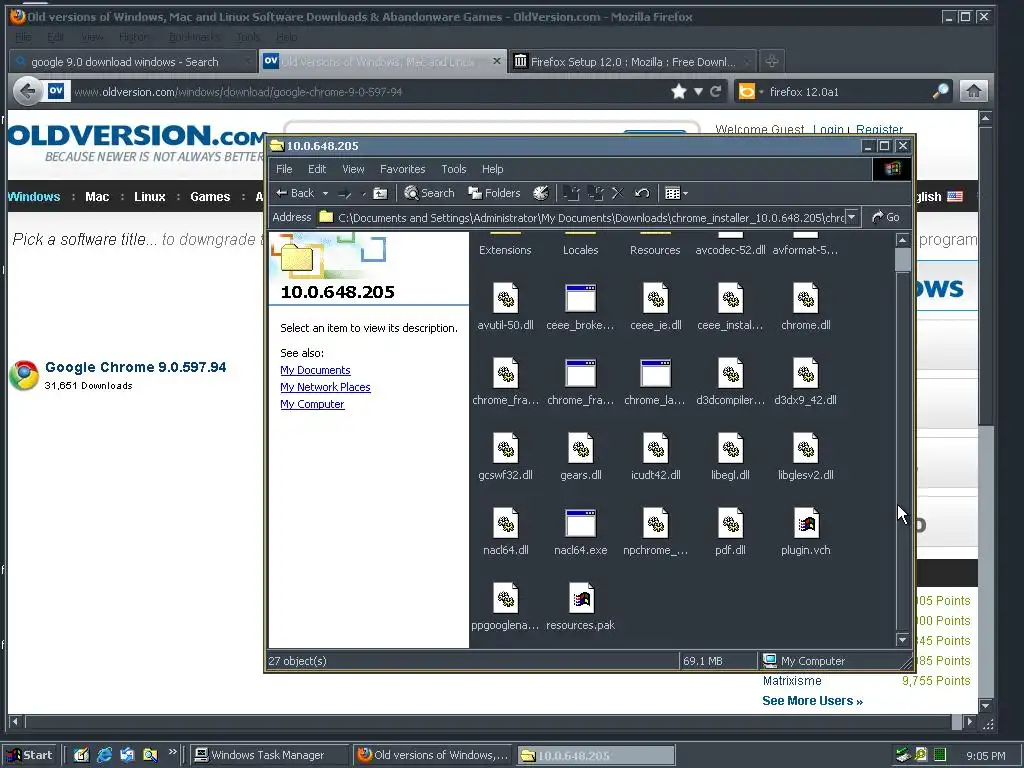The height and width of the screenshot is (768, 1024).
Task: Select plugin.vch file icon
Action: pyautogui.click(x=806, y=524)
